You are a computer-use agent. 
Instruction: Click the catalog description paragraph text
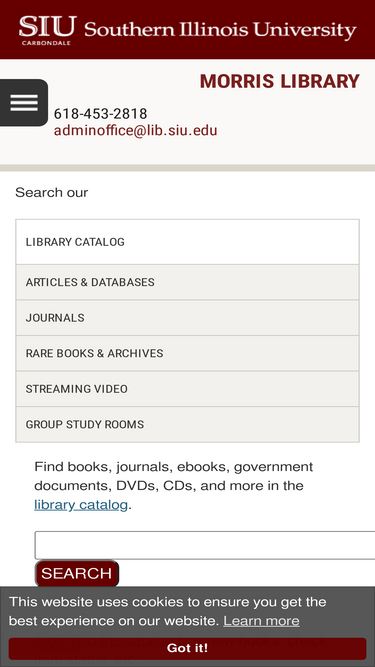click(x=173, y=486)
